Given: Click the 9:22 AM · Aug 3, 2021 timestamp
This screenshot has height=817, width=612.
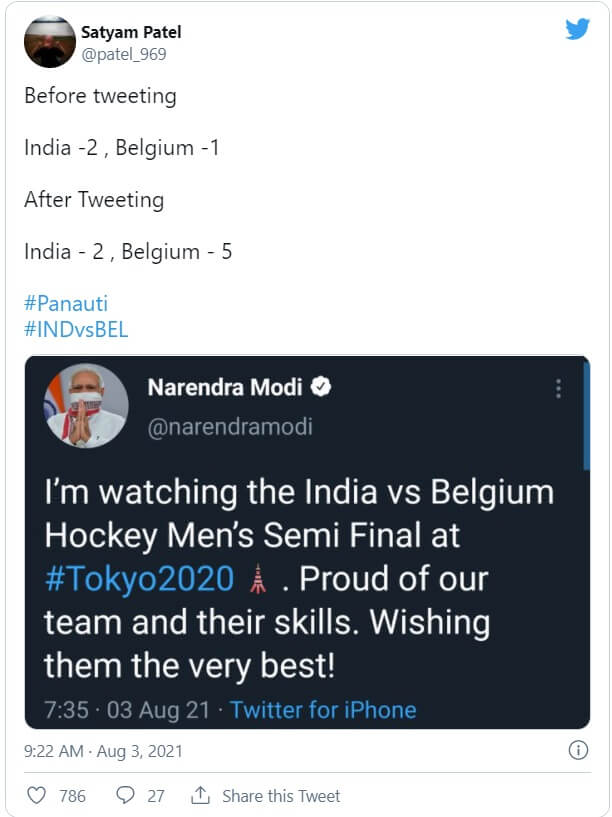Looking at the screenshot, I should click(103, 750).
